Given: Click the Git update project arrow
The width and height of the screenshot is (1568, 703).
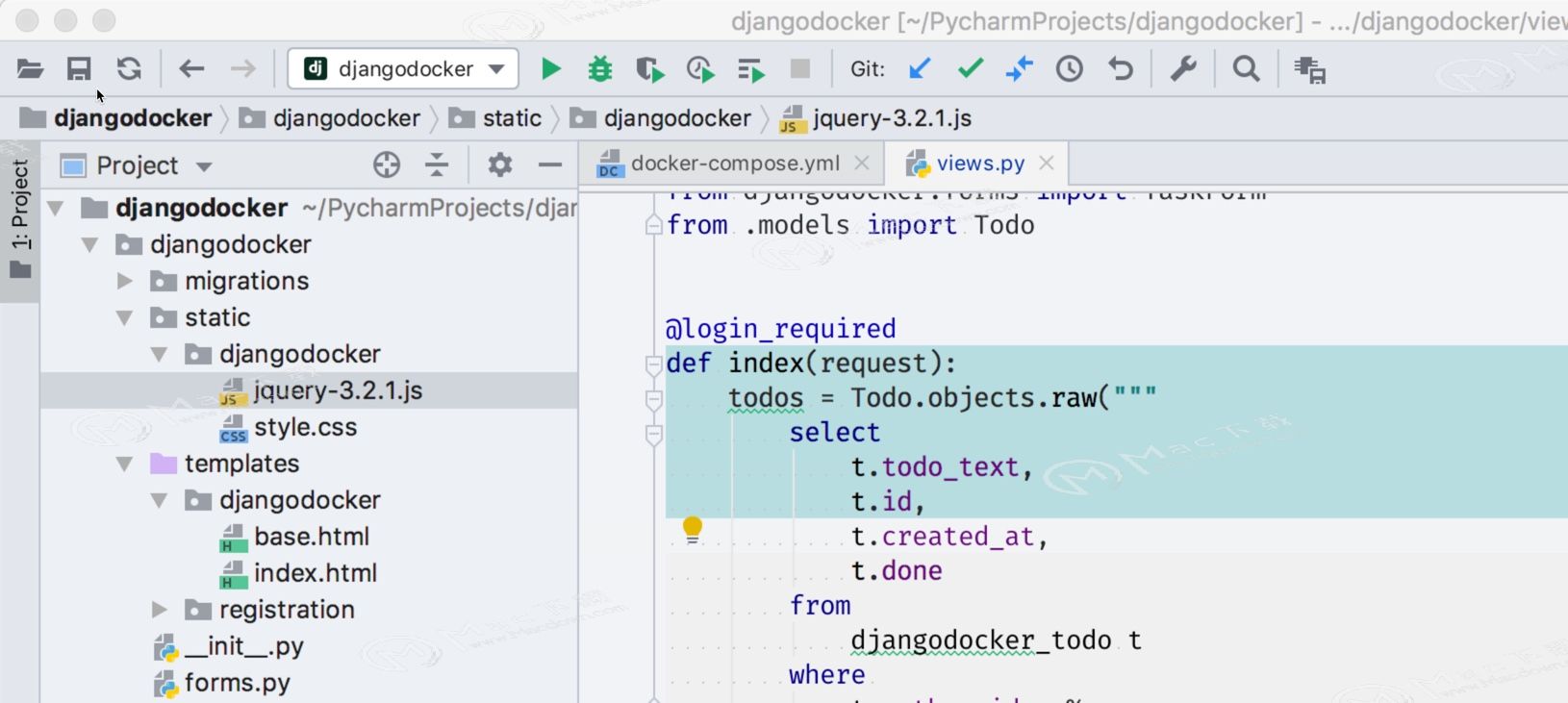Looking at the screenshot, I should tap(920, 69).
